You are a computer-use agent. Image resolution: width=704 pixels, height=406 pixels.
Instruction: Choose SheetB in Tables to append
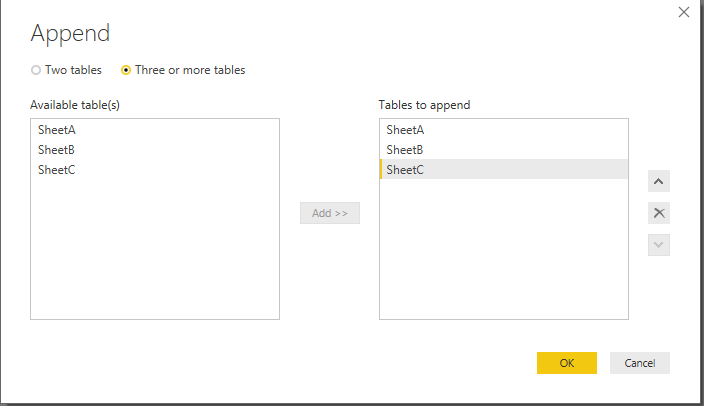coord(405,150)
